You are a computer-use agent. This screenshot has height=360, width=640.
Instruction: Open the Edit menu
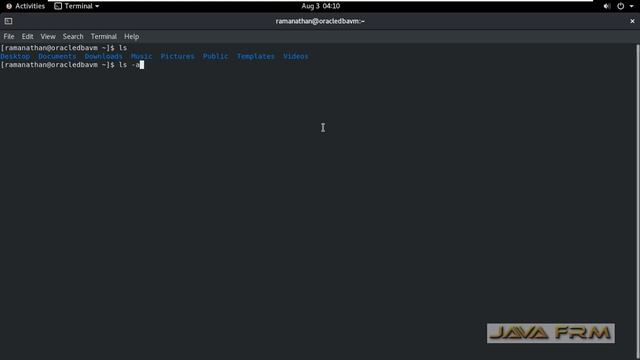[x=27, y=36]
